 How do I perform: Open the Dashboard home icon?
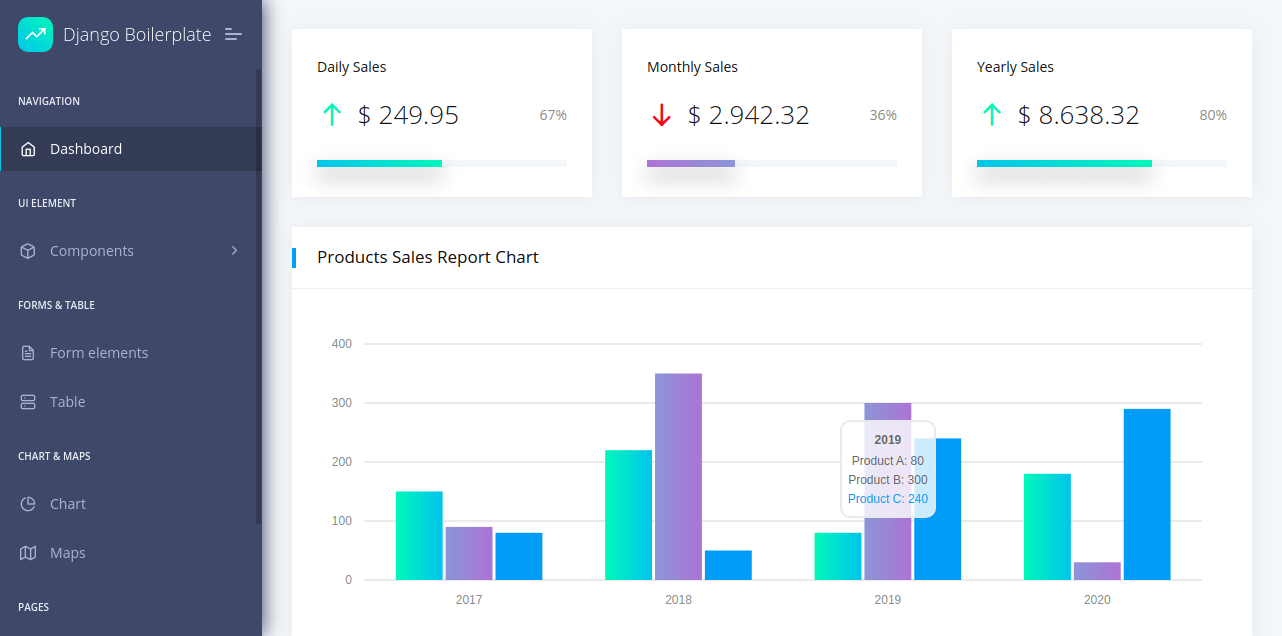pyautogui.click(x=28, y=149)
